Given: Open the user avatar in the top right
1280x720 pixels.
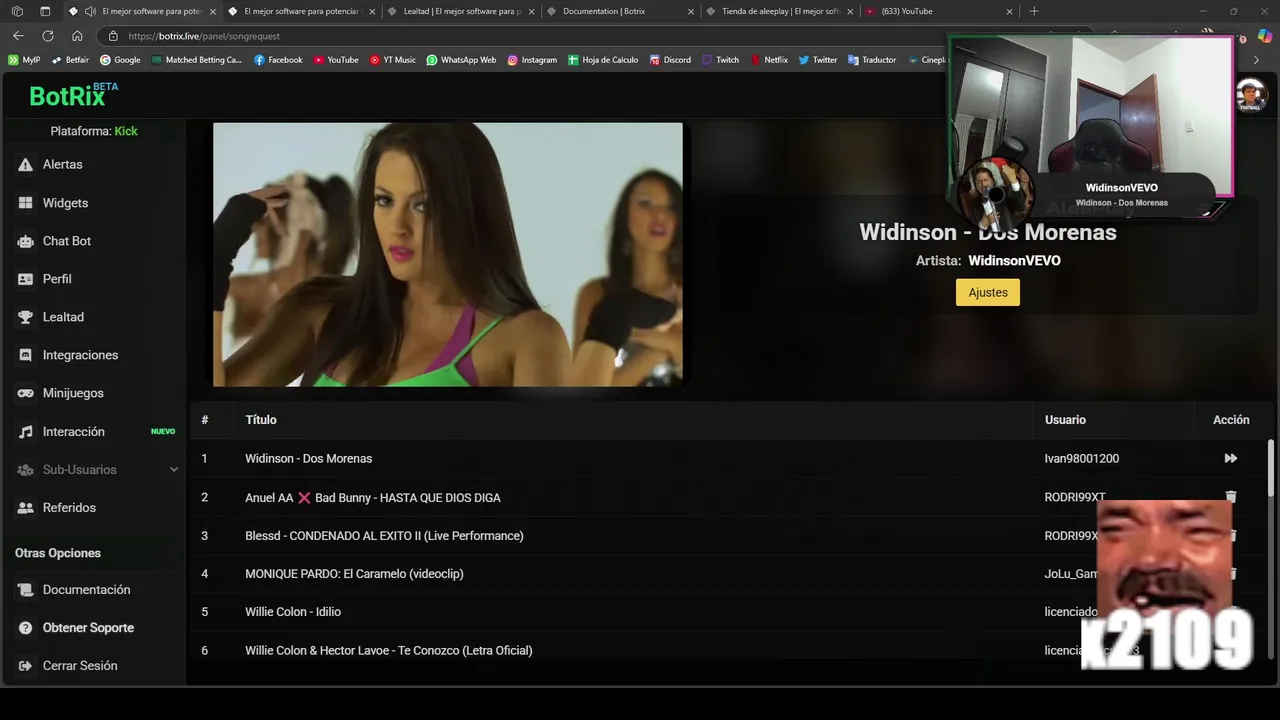Looking at the screenshot, I should tap(1251, 96).
